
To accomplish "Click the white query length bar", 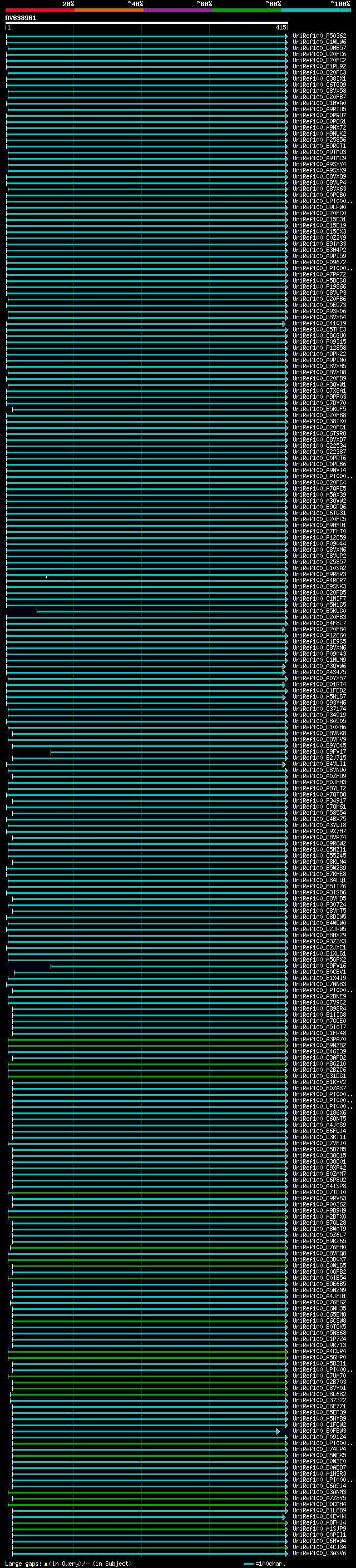I will coord(147,23).
